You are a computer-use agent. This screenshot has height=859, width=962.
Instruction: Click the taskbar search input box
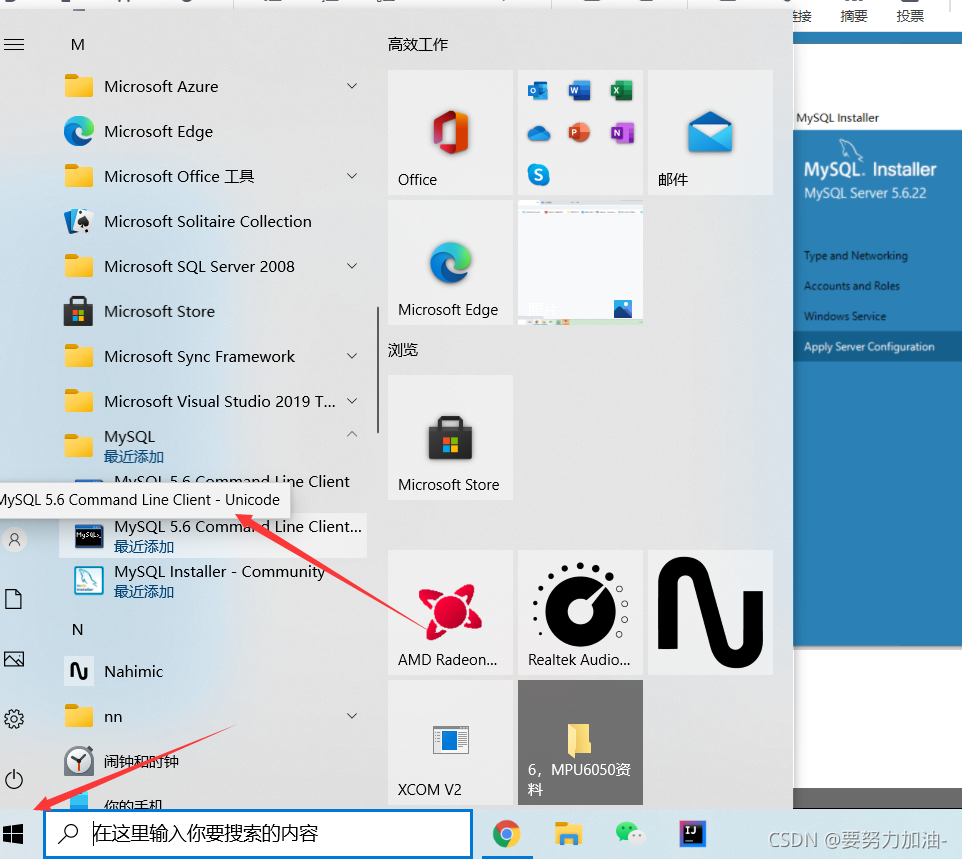click(258, 834)
